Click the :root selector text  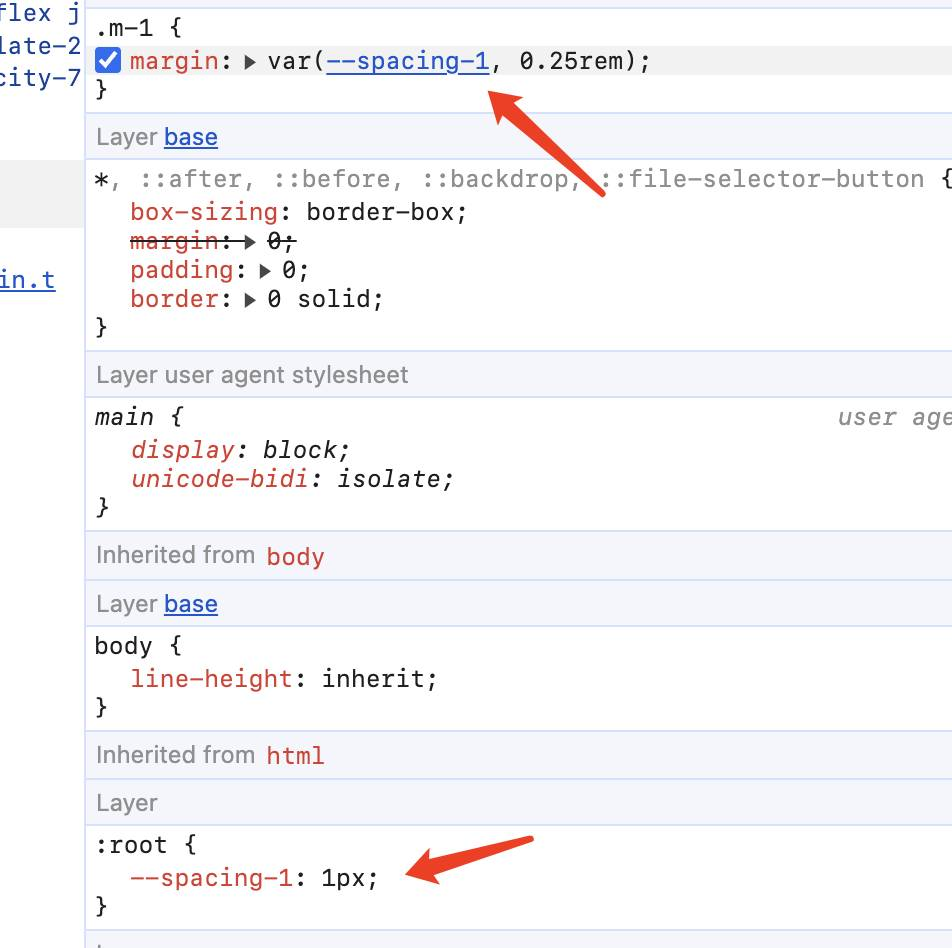coord(131,845)
